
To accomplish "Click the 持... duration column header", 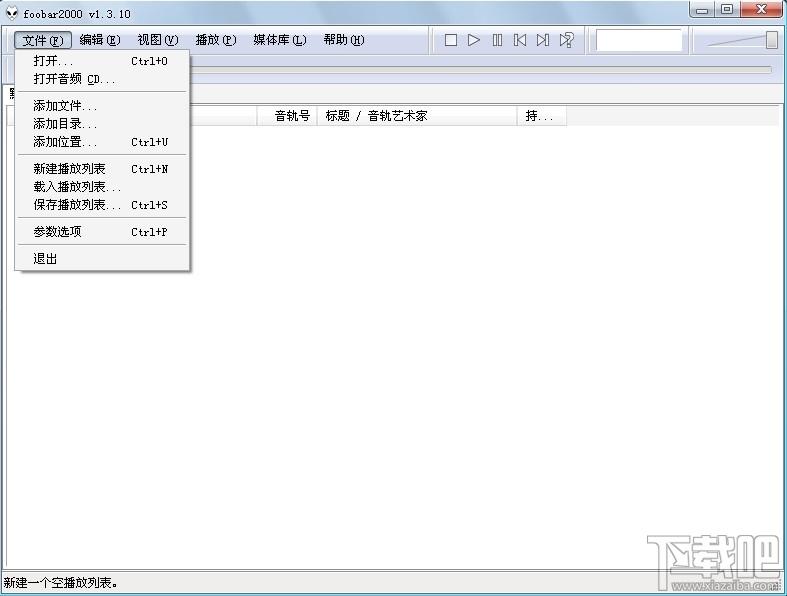I will click(x=542, y=116).
